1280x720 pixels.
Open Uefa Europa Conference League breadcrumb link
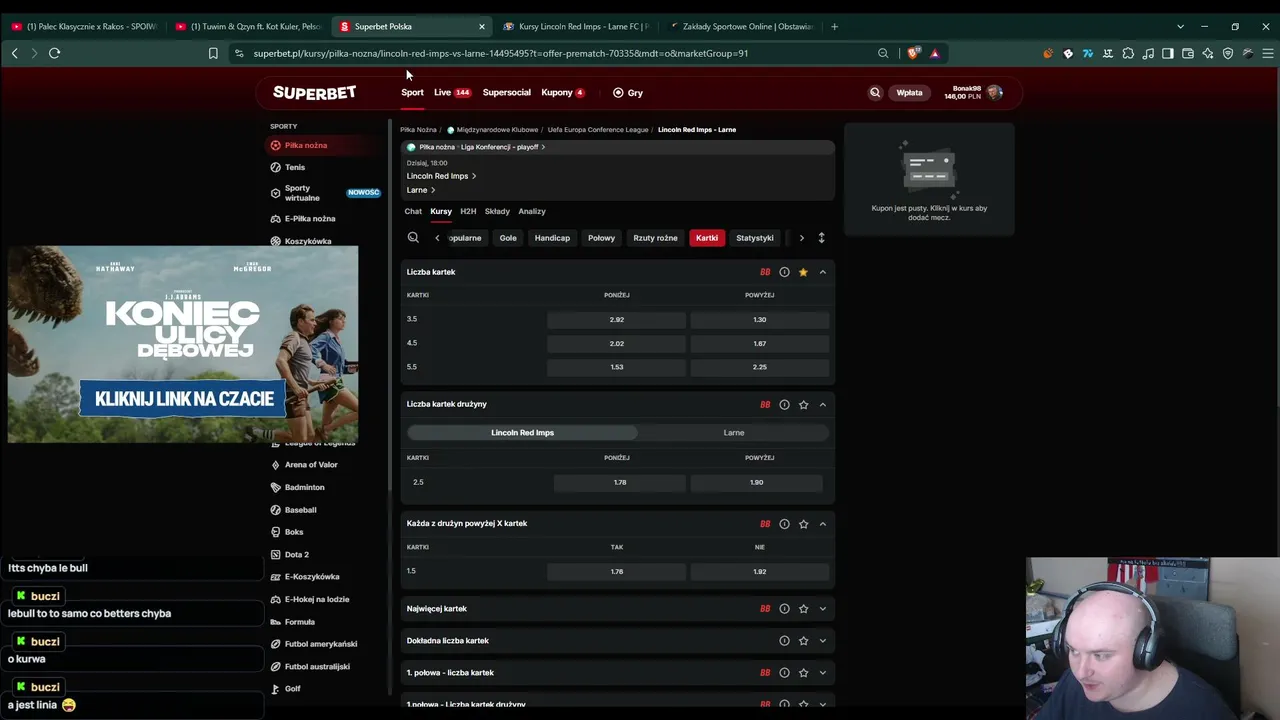tap(598, 130)
